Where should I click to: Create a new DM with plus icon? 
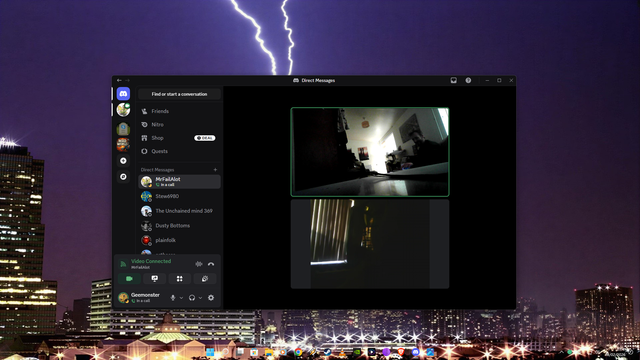(x=215, y=169)
